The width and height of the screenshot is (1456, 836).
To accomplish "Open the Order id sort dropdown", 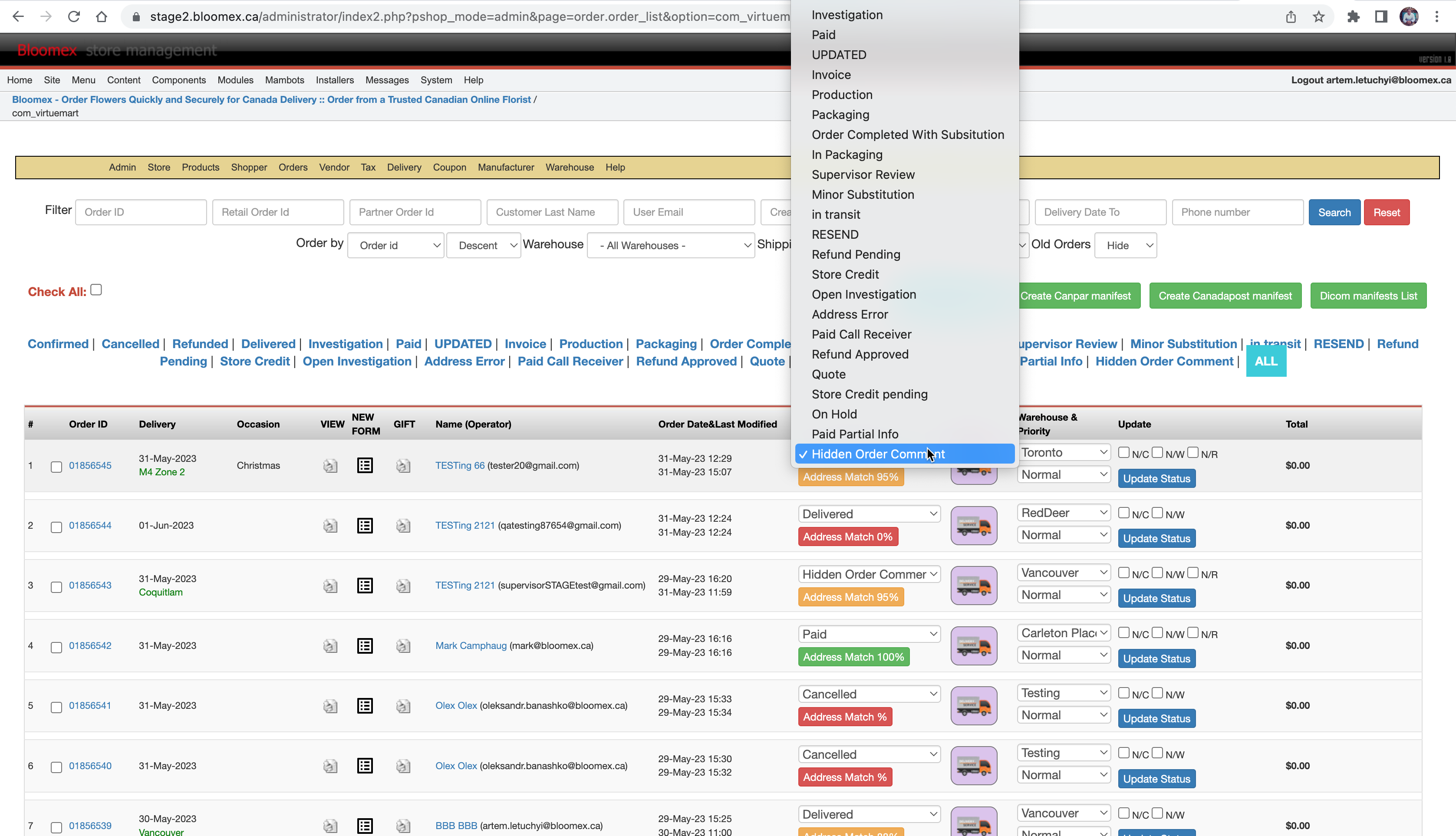I will [x=395, y=245].
